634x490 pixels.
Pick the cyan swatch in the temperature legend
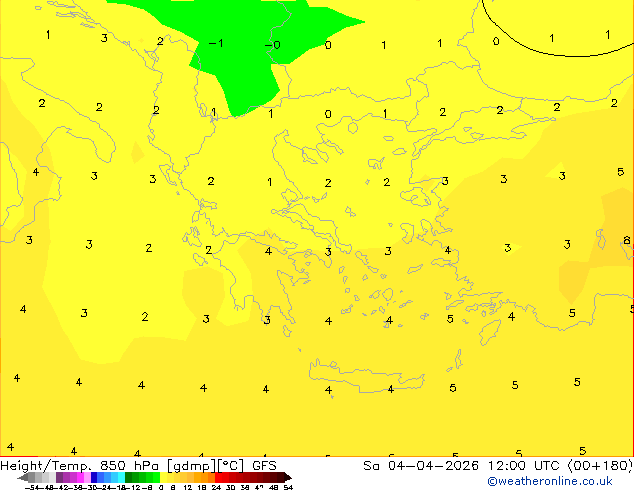(x=121, y=477)
